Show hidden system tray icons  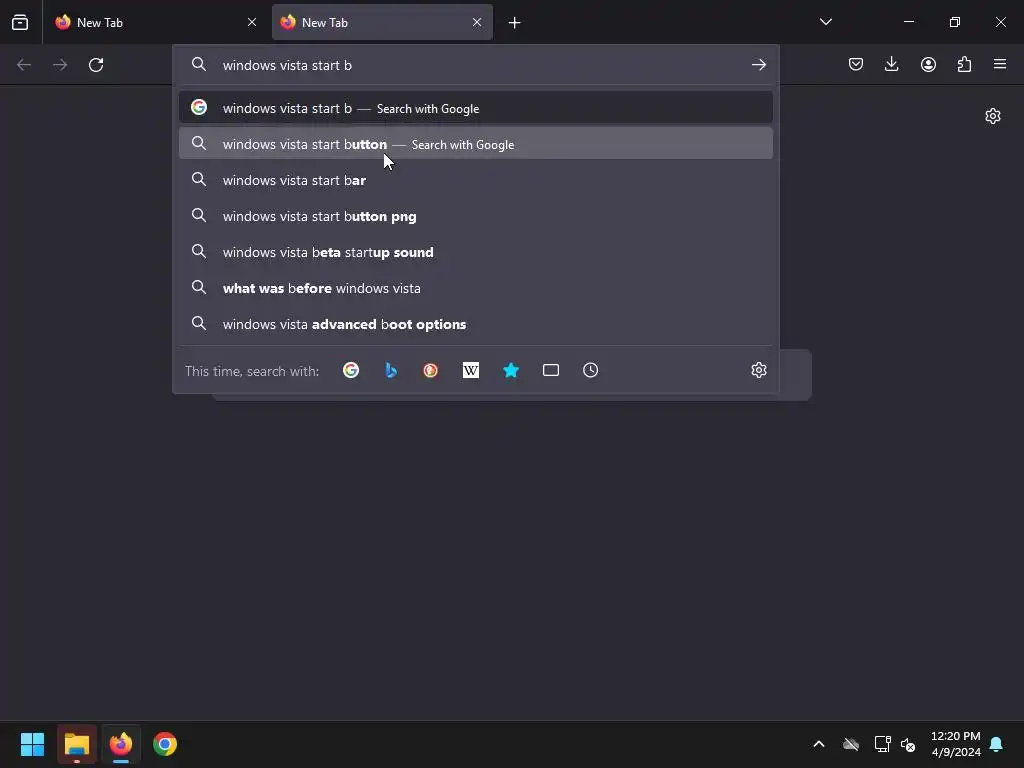click(818, 744)
